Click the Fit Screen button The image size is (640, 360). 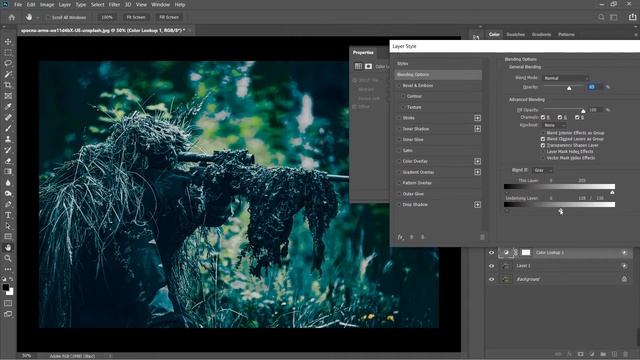(x=136, y=18)
